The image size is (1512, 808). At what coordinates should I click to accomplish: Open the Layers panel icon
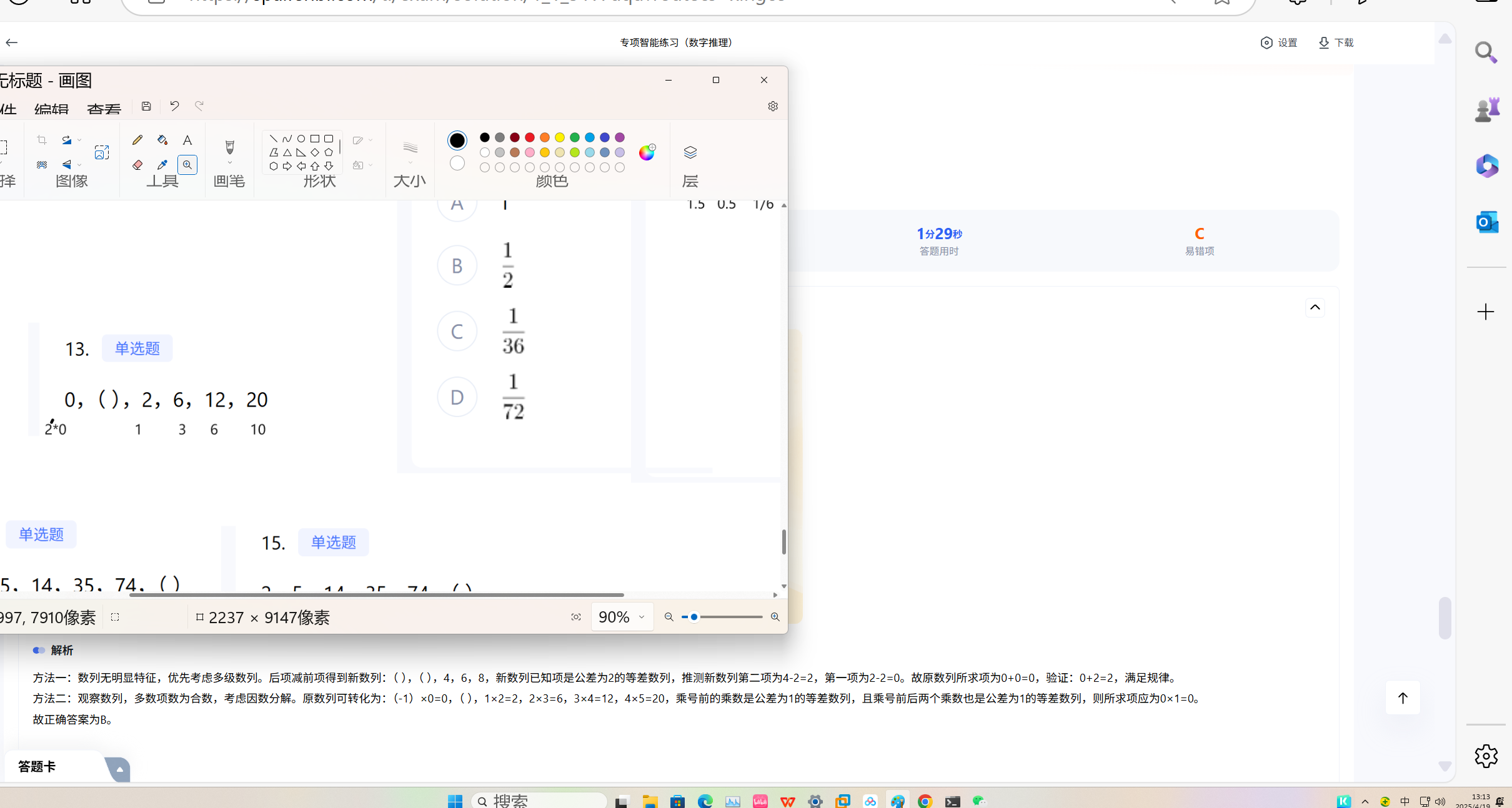[690, 153]
